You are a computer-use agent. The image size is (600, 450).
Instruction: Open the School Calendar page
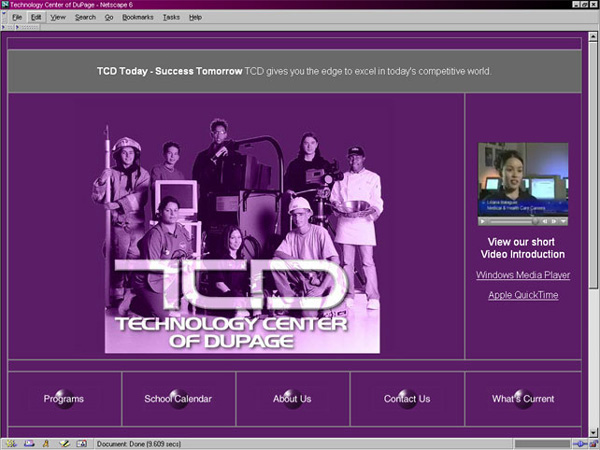(178, 399)
